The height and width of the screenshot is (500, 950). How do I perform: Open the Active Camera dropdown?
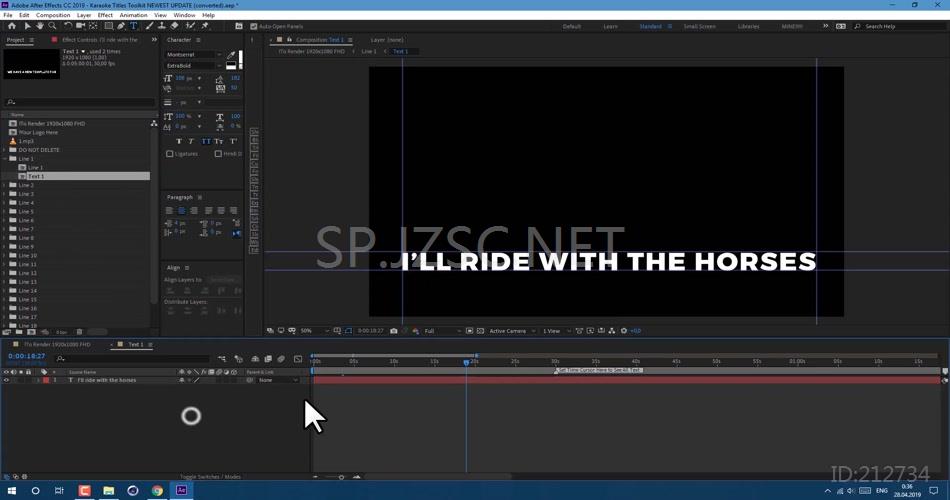pyautogui.click(x=512, y=331)
